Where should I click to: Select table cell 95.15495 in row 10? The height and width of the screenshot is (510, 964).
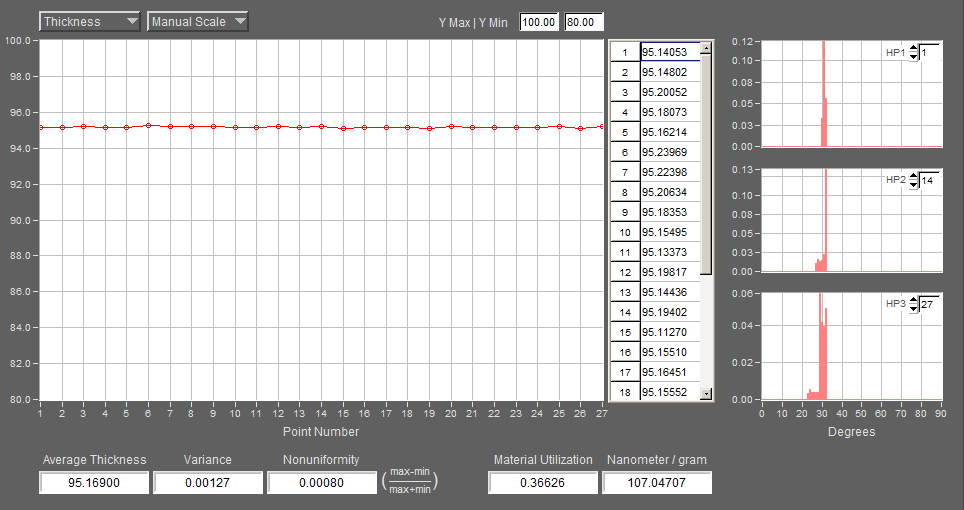pyautogui.click(x=670, y=232)
